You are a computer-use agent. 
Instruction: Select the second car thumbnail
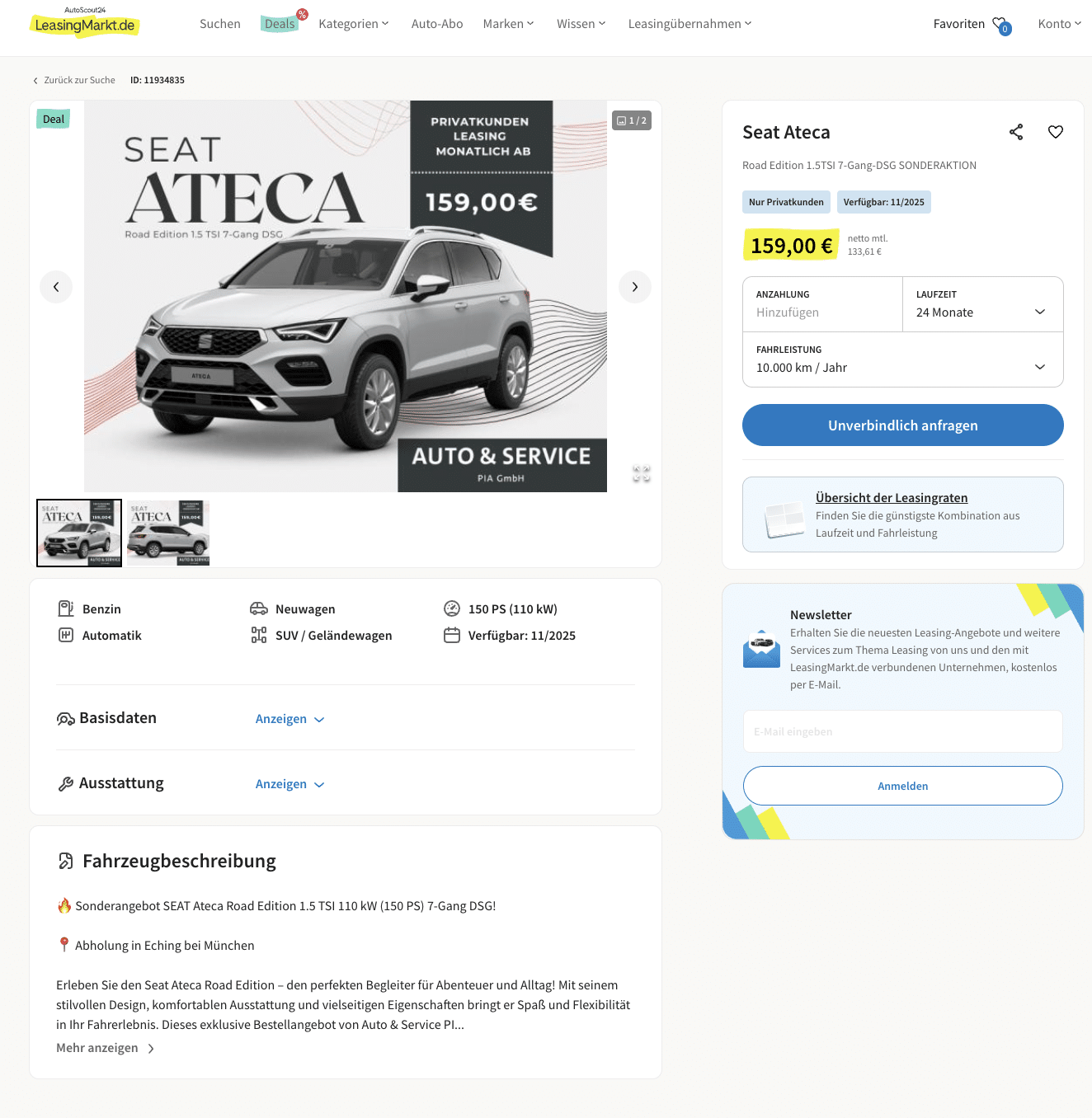coord(168,533)
